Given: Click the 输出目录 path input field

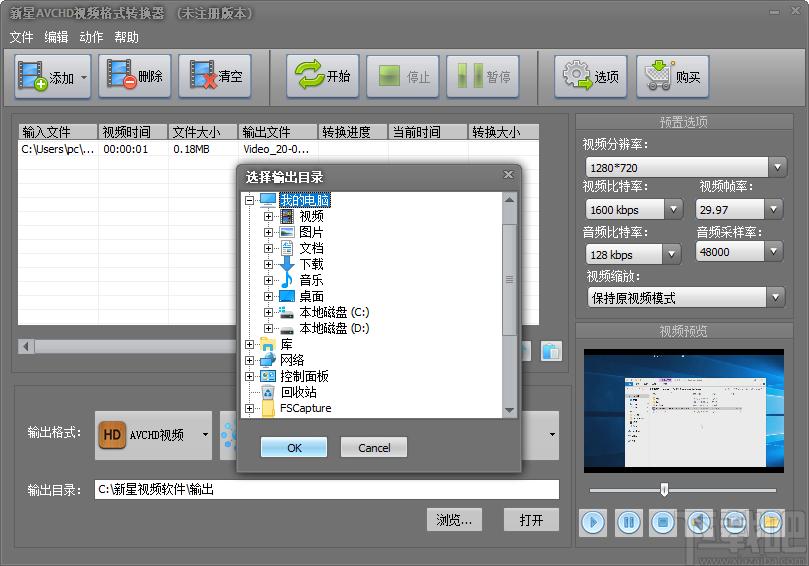Looking at the screenshot, I should pos(327,489).
